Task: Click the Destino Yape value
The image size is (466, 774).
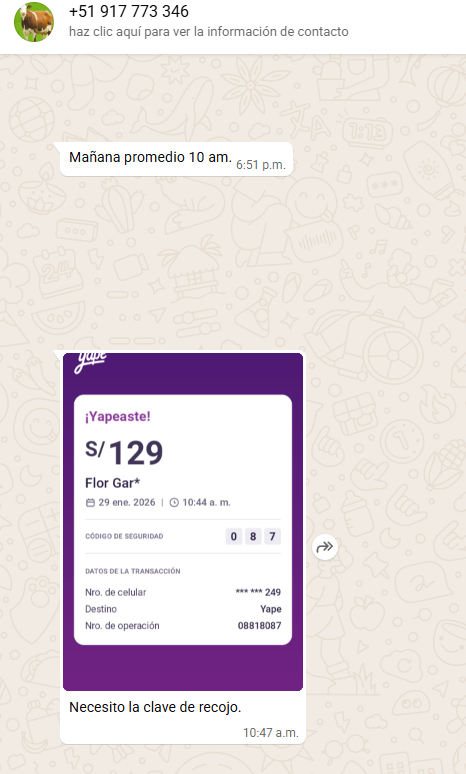Action: [271, 609]
